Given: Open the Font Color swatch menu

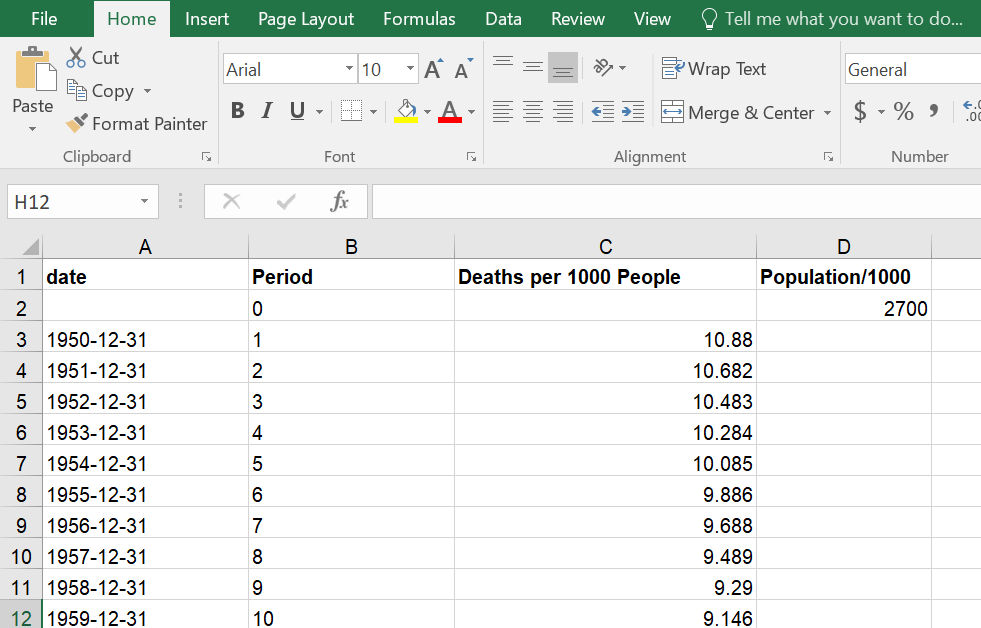Looking at the screenshot, I should 470,112.
